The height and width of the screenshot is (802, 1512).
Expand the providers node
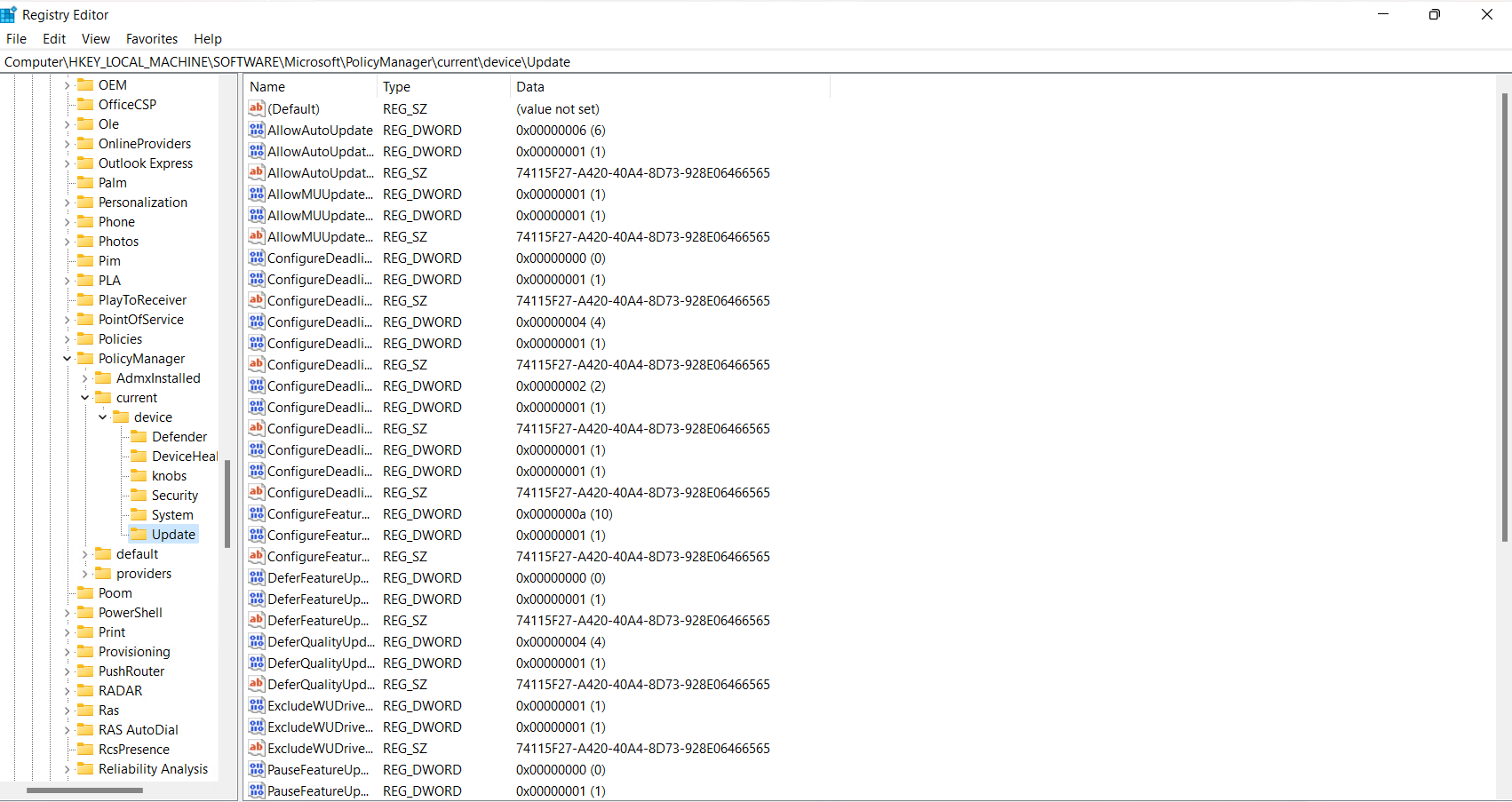[84, 574]
